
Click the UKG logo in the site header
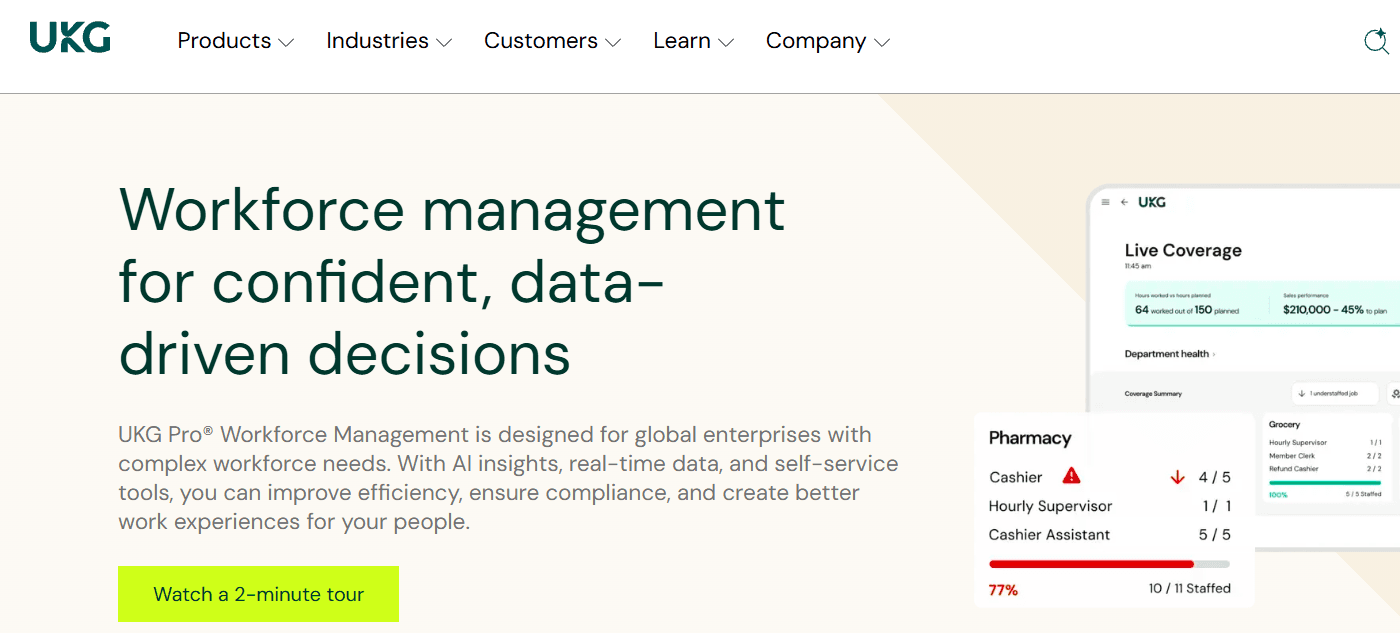click(70, 38)
